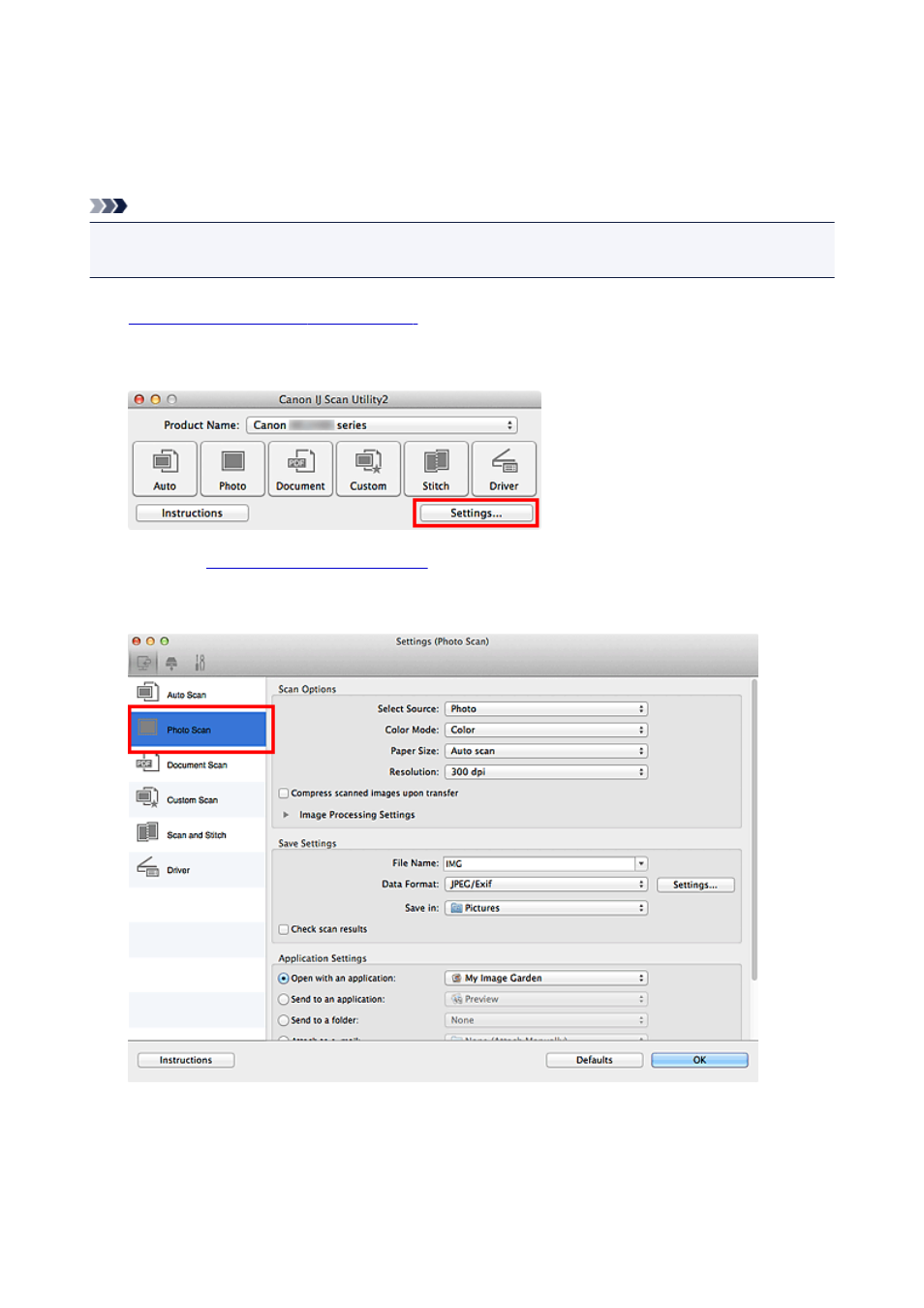Viewport: 924px width, 1308px height.
Task: Enable Check scan results checkbox
Action: (x=284, y=929)
